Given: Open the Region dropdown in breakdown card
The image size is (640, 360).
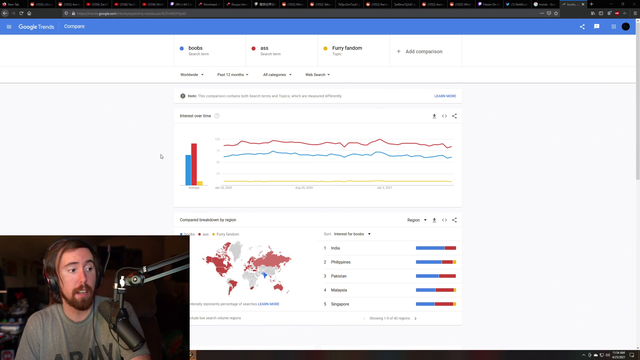Looking at the screenshot, I should [417, 220].
